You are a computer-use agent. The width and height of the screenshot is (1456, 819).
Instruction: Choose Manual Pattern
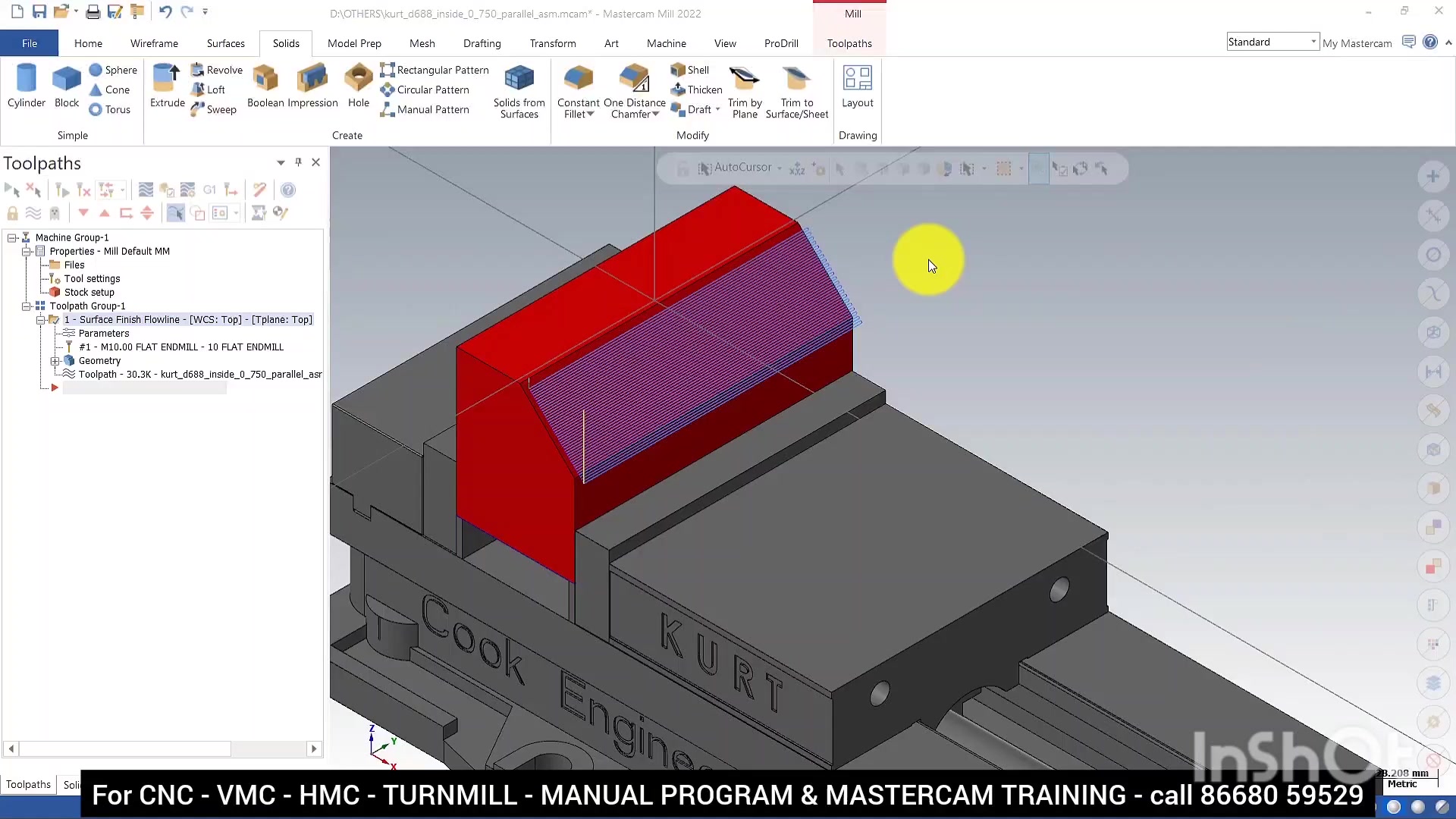(425, 109)
